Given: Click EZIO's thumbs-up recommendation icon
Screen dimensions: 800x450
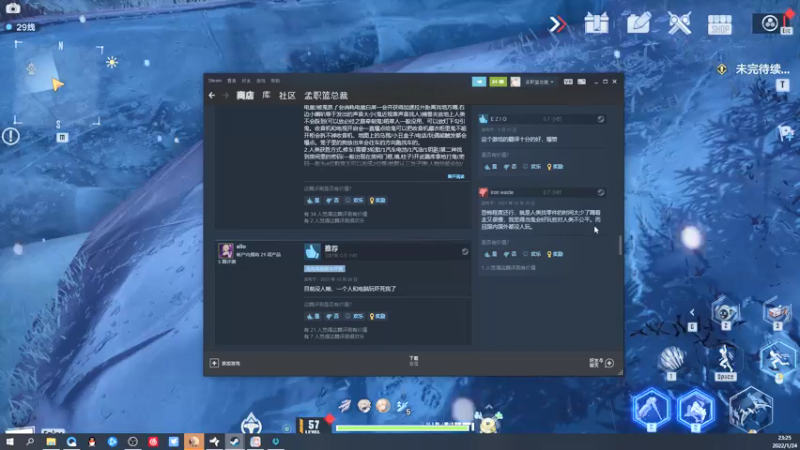Looking at the screenshot, I should (483, 119).
